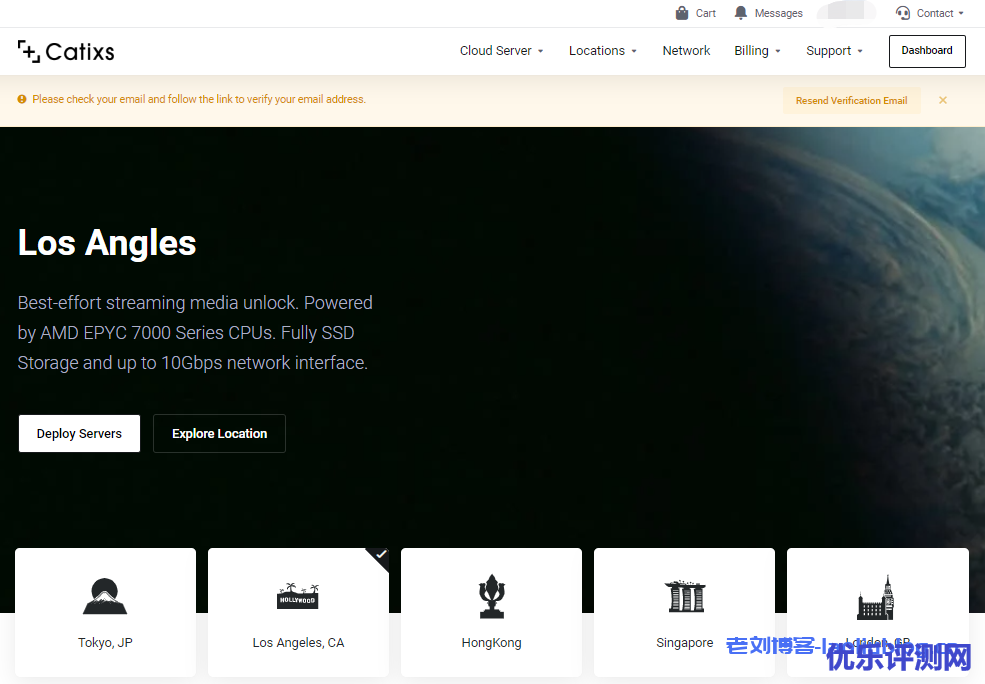Click the selected checkmark on Los Angeles card
This screenshot has width=985, height=684.
(x=380, y=555)
